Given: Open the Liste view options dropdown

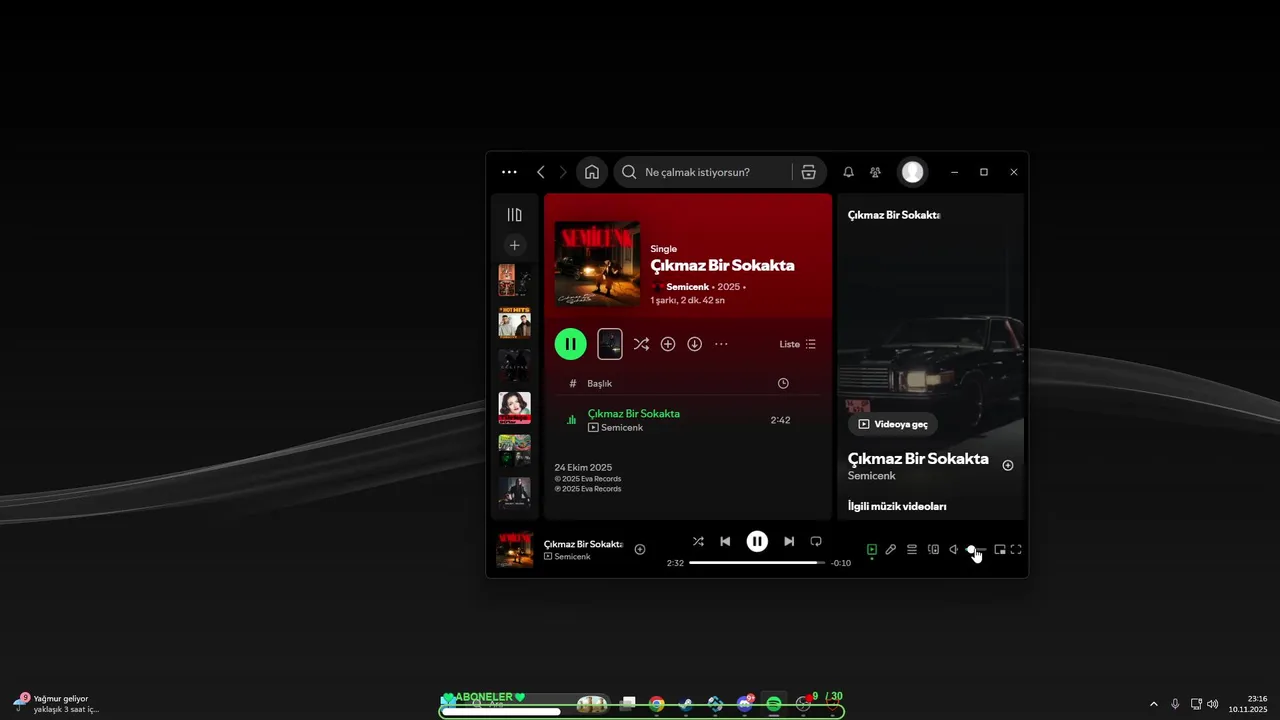Looking at the screenshot, I should pos(798,344).
